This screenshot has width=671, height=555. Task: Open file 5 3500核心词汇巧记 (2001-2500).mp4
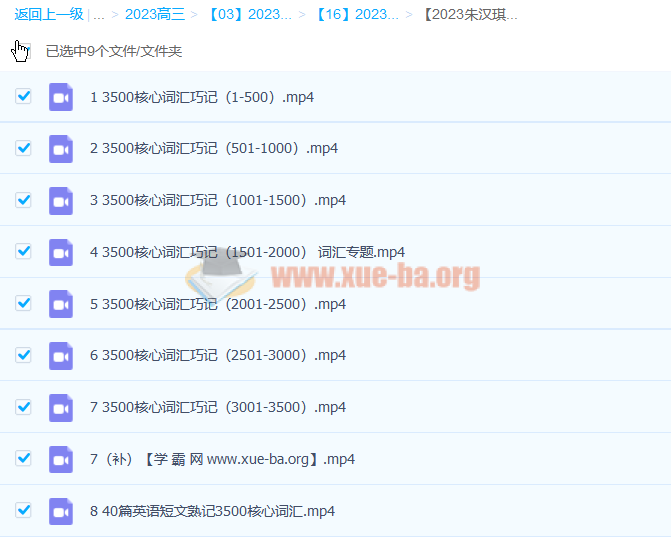[218, 304]
